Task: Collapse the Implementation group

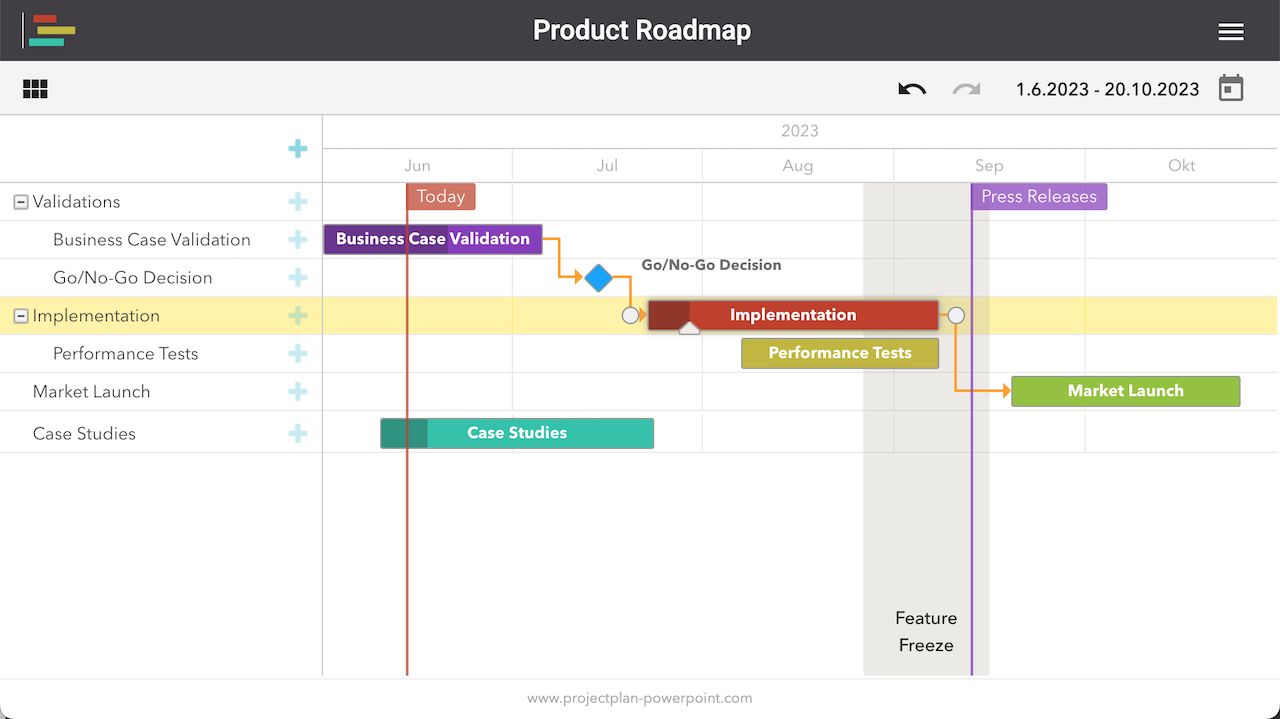Action: click(x=20, y=315)
